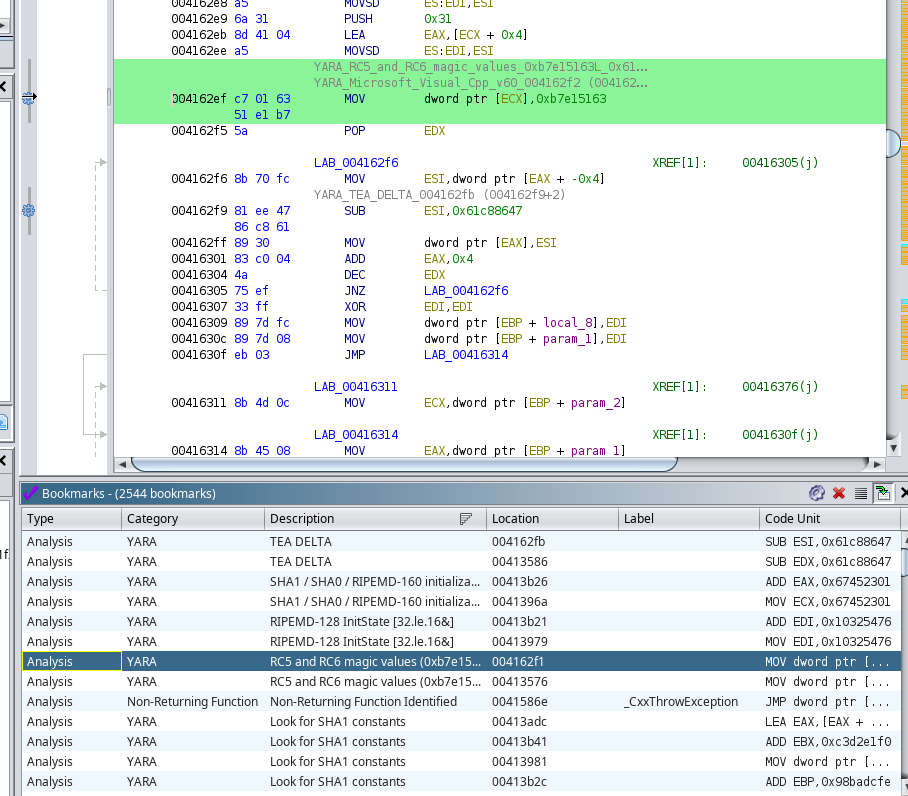Click listing vertical scrollbar down arrow
Image resolution: width=908 pixels, height=796 pixels.
pos(894,448)
